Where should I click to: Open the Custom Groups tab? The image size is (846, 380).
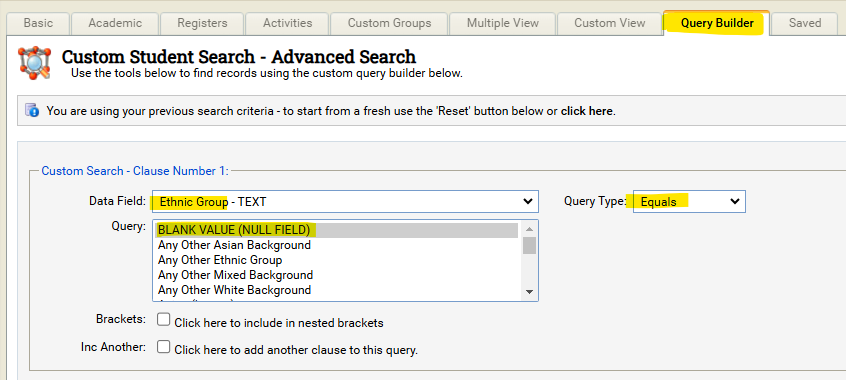(x=389, y=23)
